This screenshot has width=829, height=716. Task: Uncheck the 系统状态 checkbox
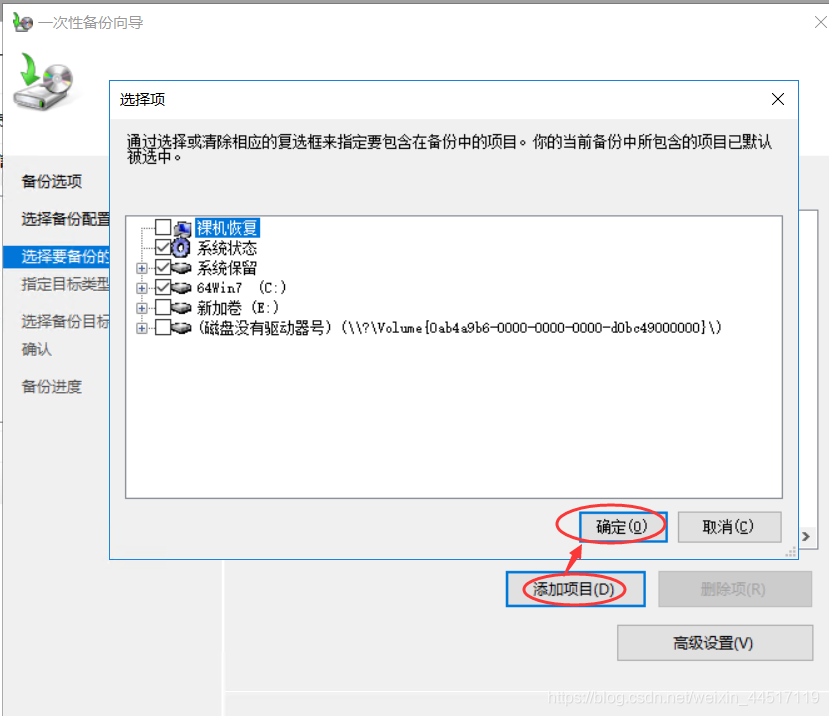pos(163,247)
